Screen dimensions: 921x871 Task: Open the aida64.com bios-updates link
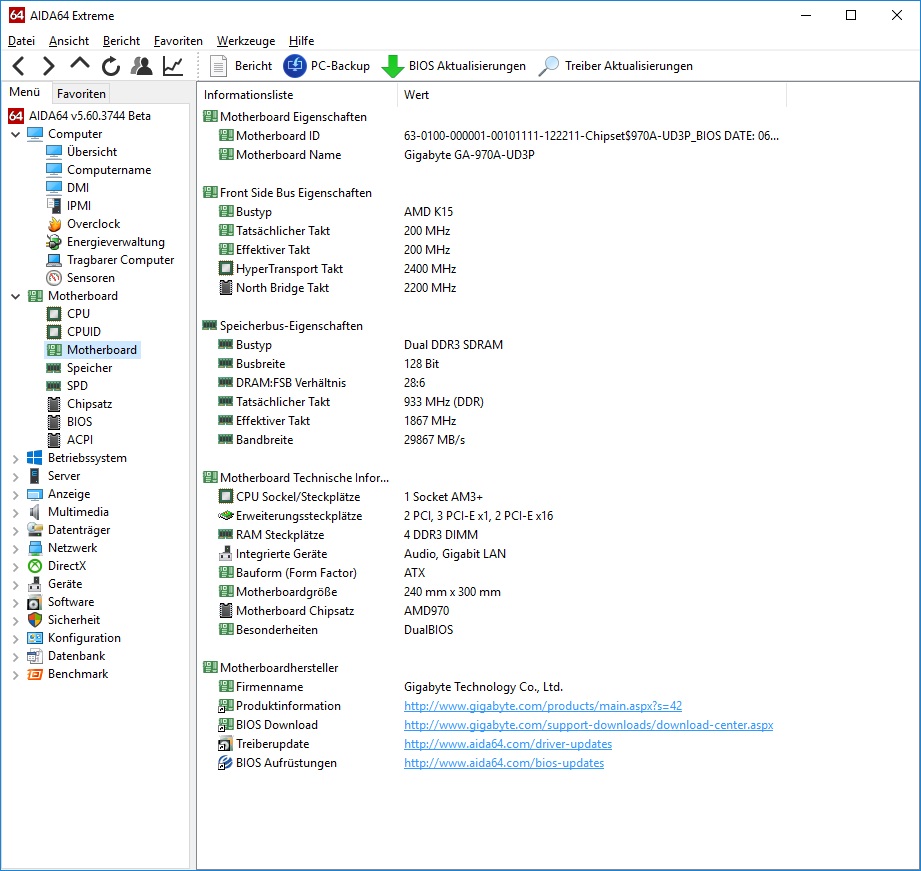pyautogui.click(x=504, y=762)
